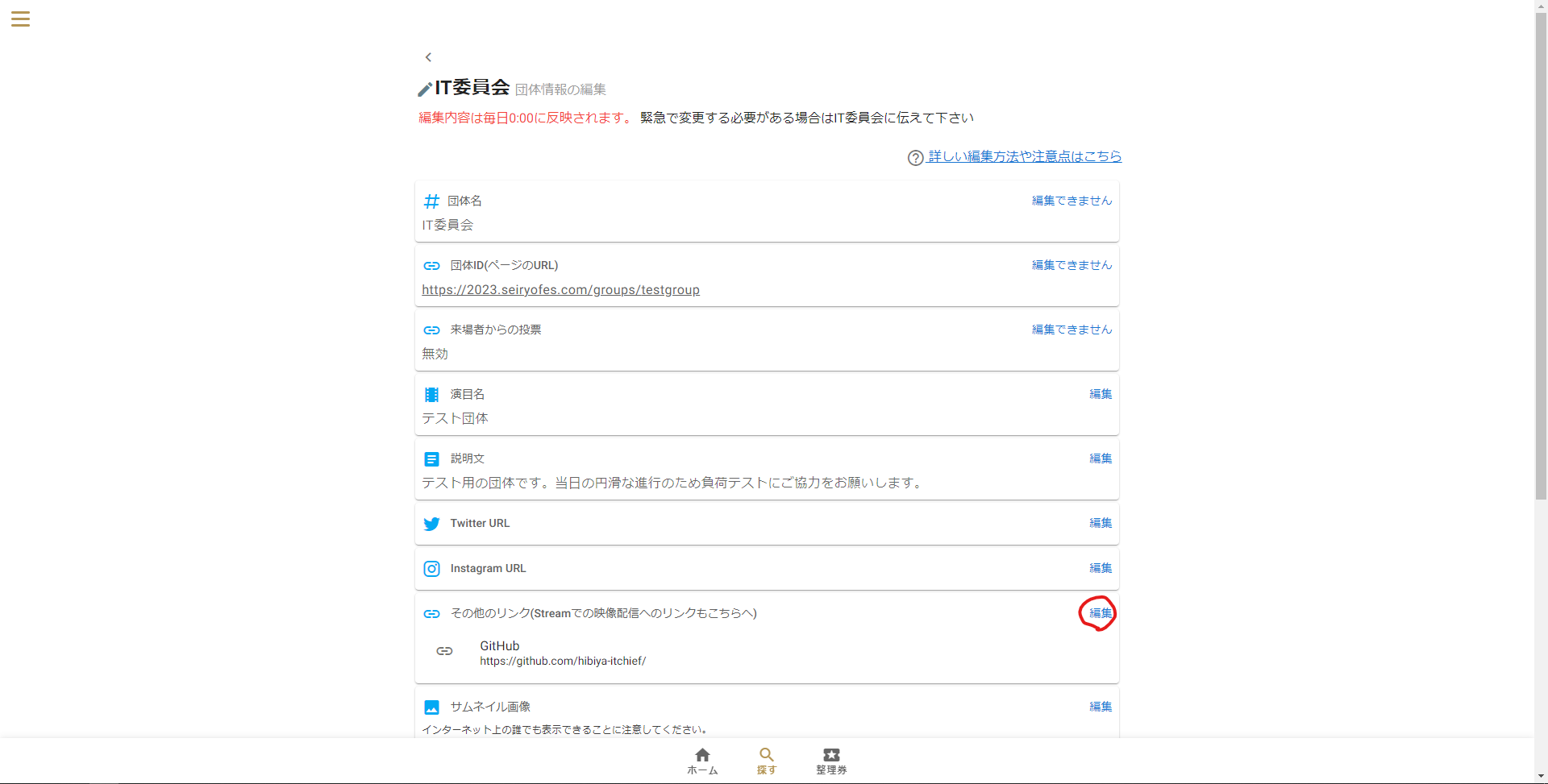The width and height of the screenshot is (1548, 784).
Task: Edit the Twitter URL
Action: coord(1101,523)
